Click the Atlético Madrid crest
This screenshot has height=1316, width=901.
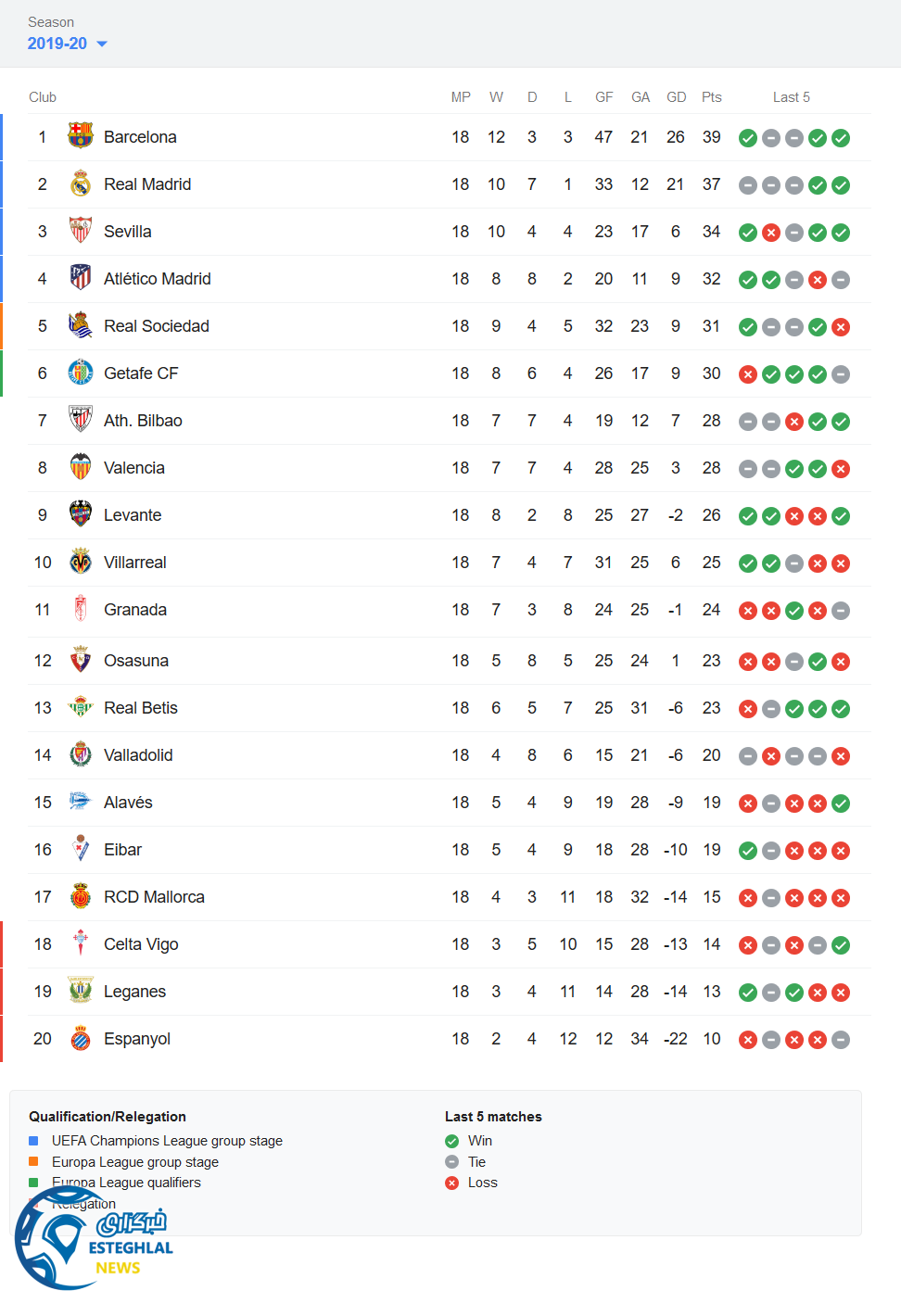coord(81,278)
